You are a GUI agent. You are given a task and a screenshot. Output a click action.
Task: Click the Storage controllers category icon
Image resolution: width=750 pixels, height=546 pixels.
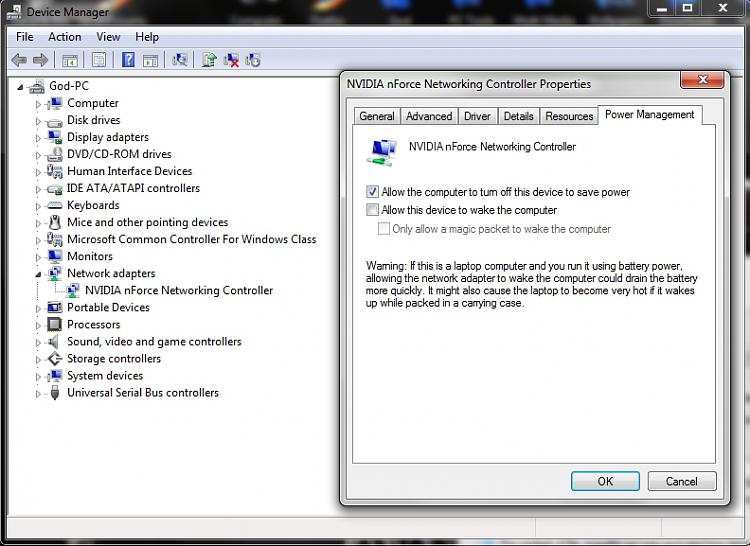click(55, 359)
